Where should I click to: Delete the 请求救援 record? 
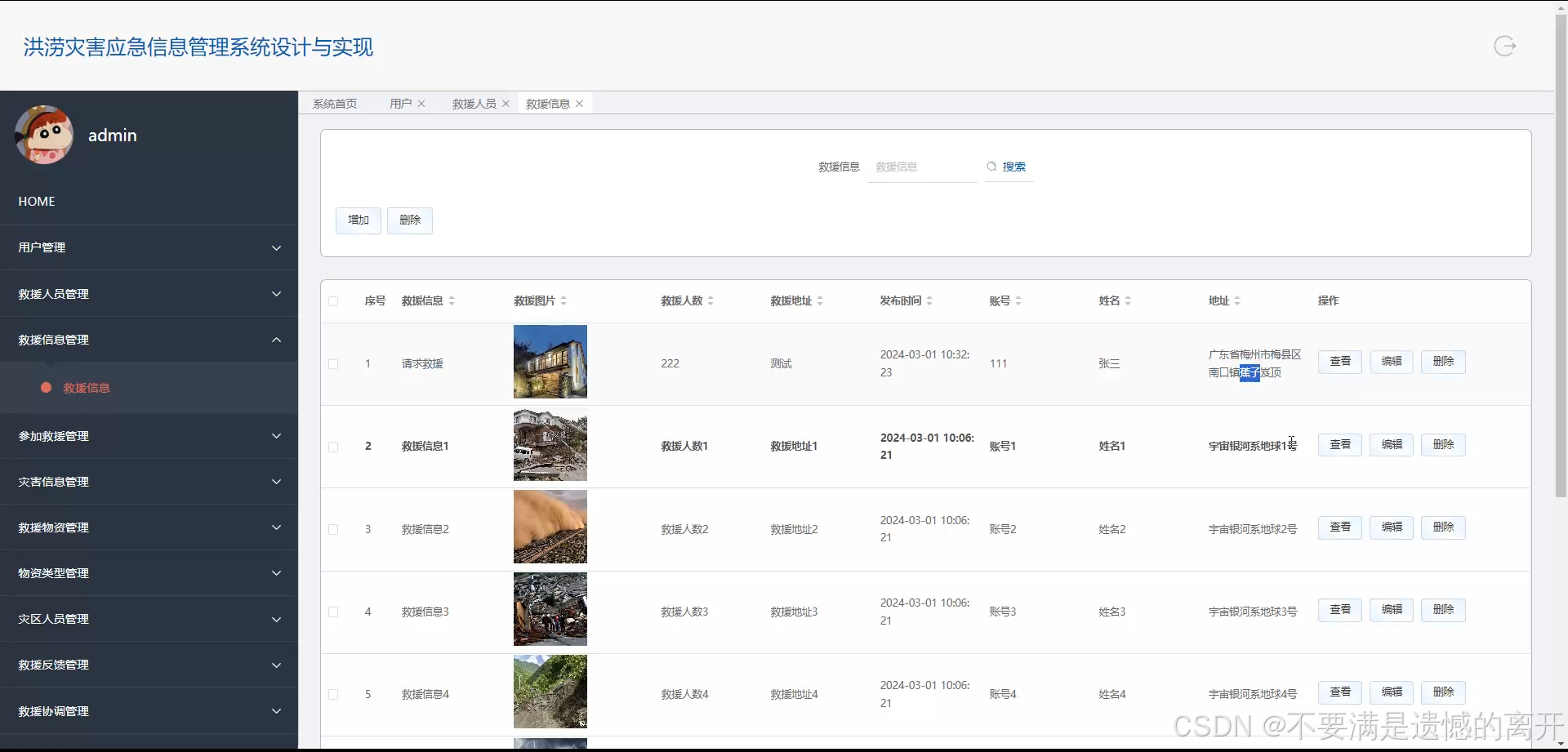click(1443, 362)
